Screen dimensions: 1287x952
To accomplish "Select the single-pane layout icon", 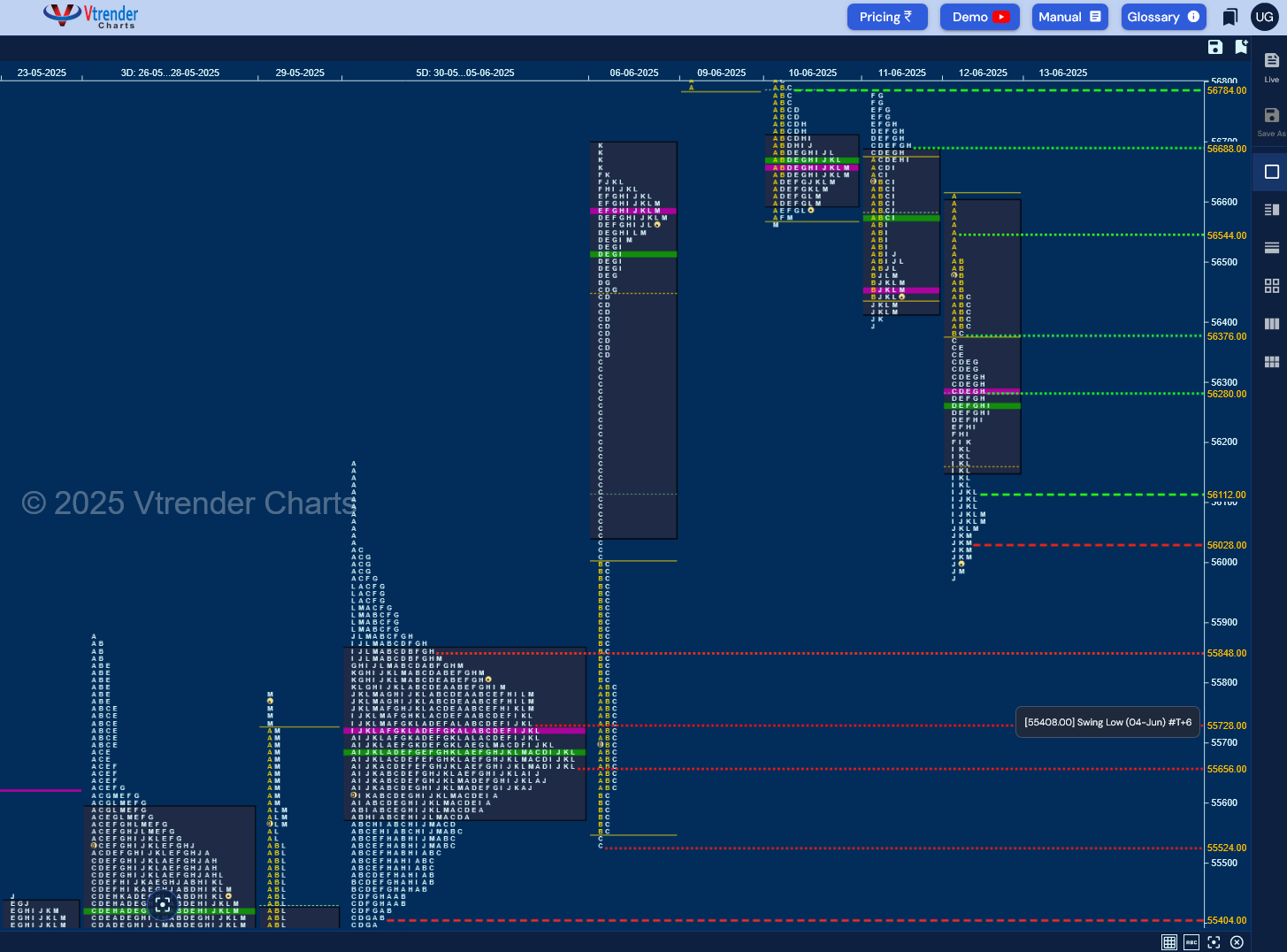I will pos(1271,172).
